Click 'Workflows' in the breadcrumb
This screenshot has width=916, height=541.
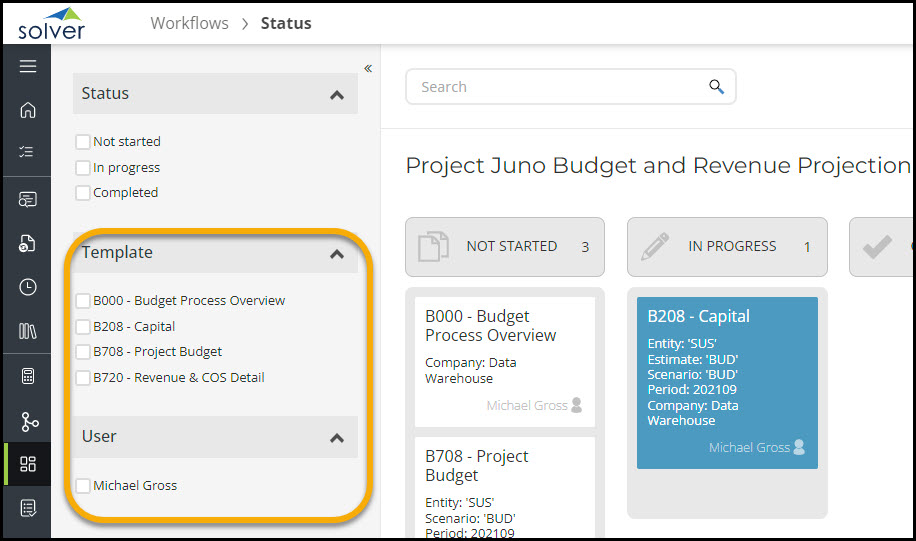tap(189, 23)
